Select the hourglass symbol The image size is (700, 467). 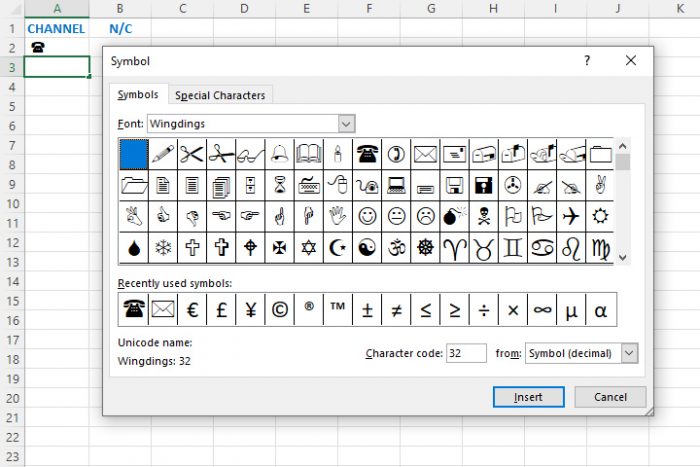280,185
